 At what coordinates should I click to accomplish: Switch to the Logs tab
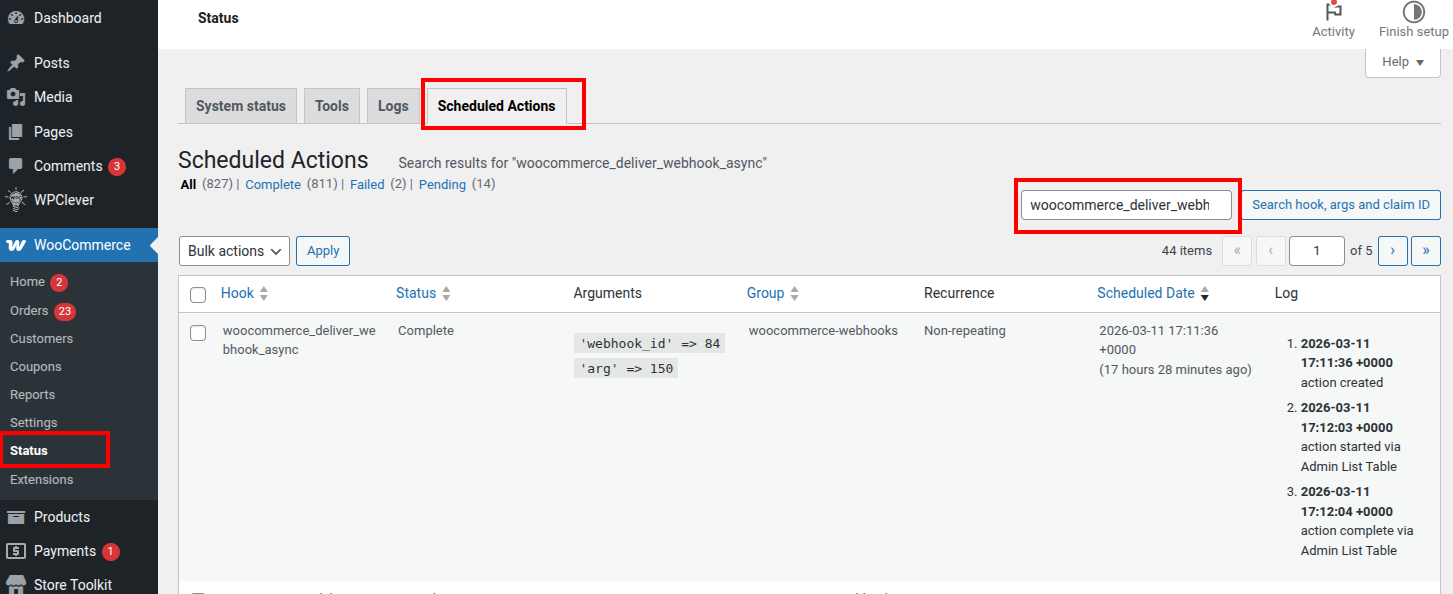(393, 106)
